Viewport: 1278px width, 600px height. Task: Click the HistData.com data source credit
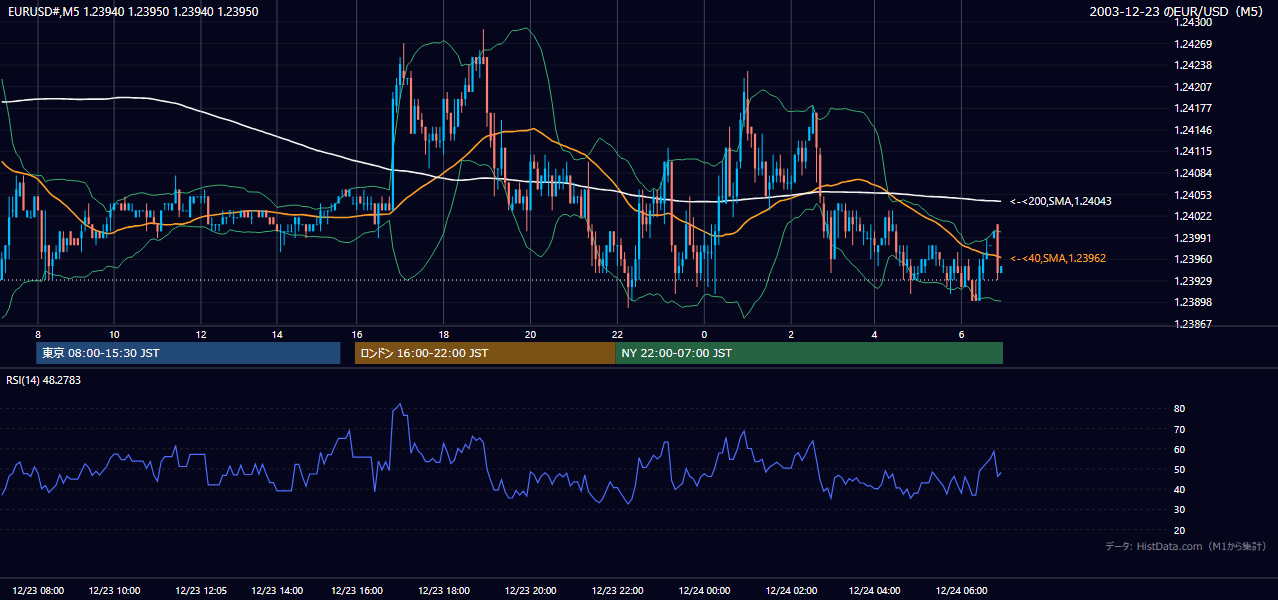1186,546
